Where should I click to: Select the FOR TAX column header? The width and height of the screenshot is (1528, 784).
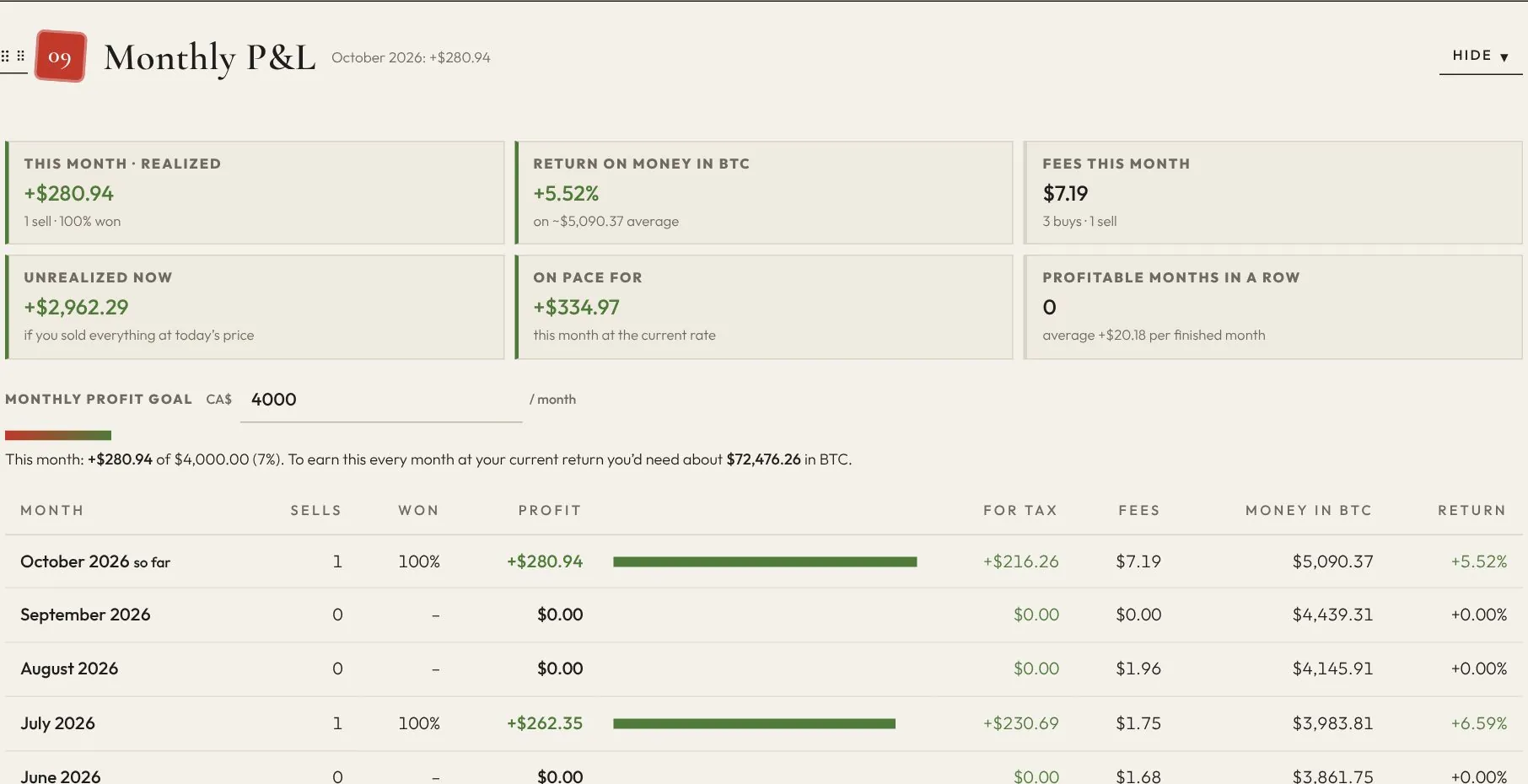point(1020,510)
